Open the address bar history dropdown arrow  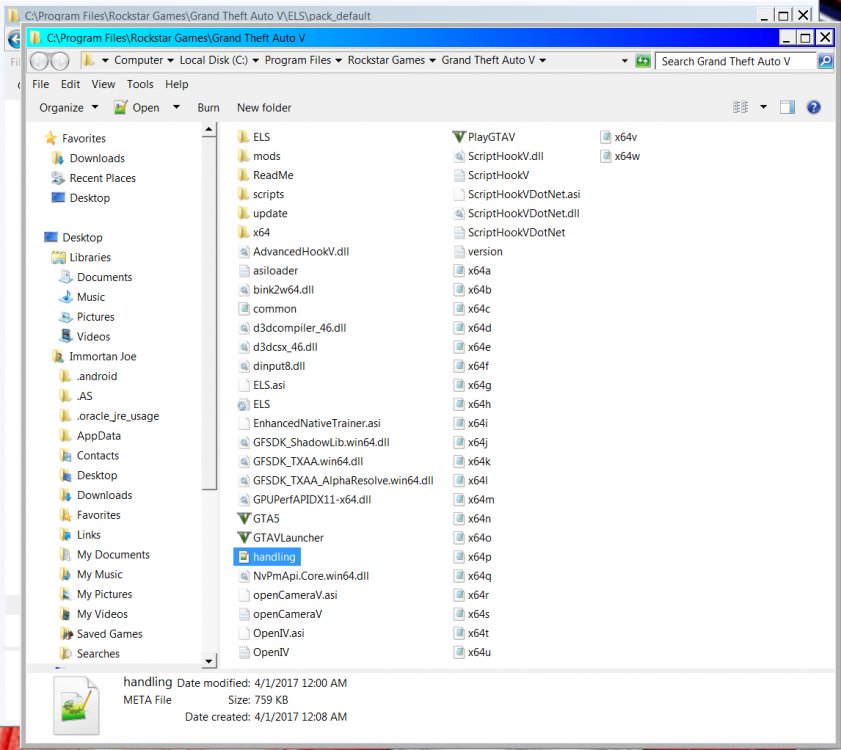pos(624,61)
